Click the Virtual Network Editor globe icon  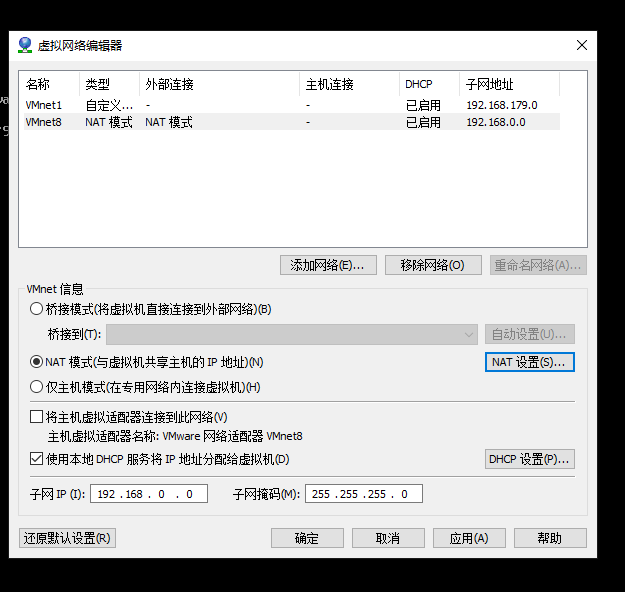25,45
